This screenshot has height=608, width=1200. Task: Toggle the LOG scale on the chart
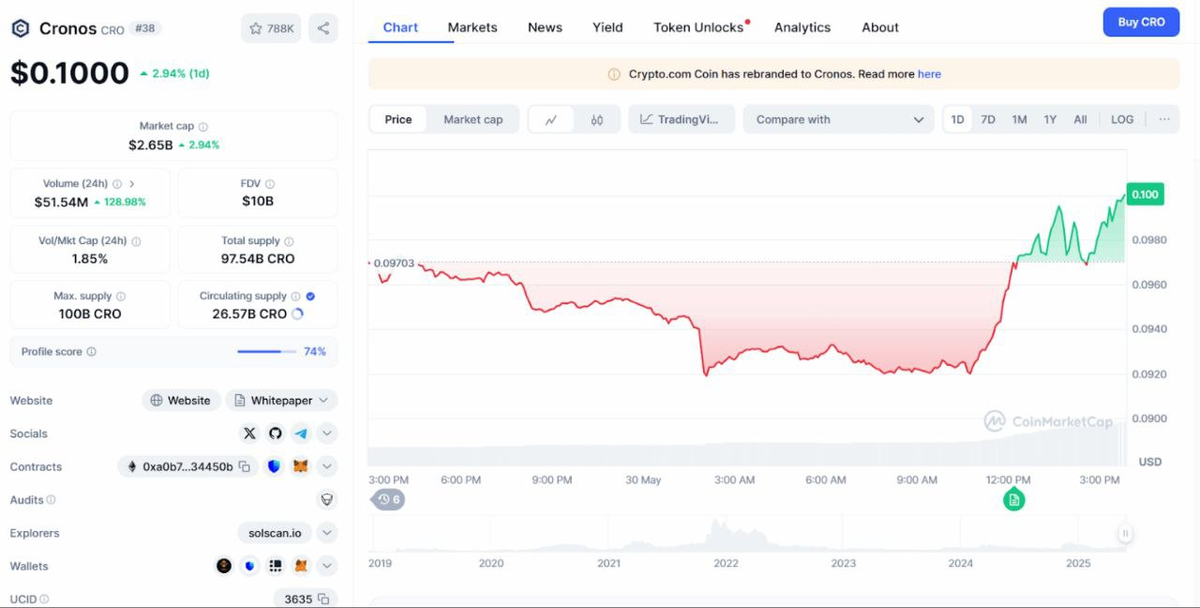point(1122,120)
